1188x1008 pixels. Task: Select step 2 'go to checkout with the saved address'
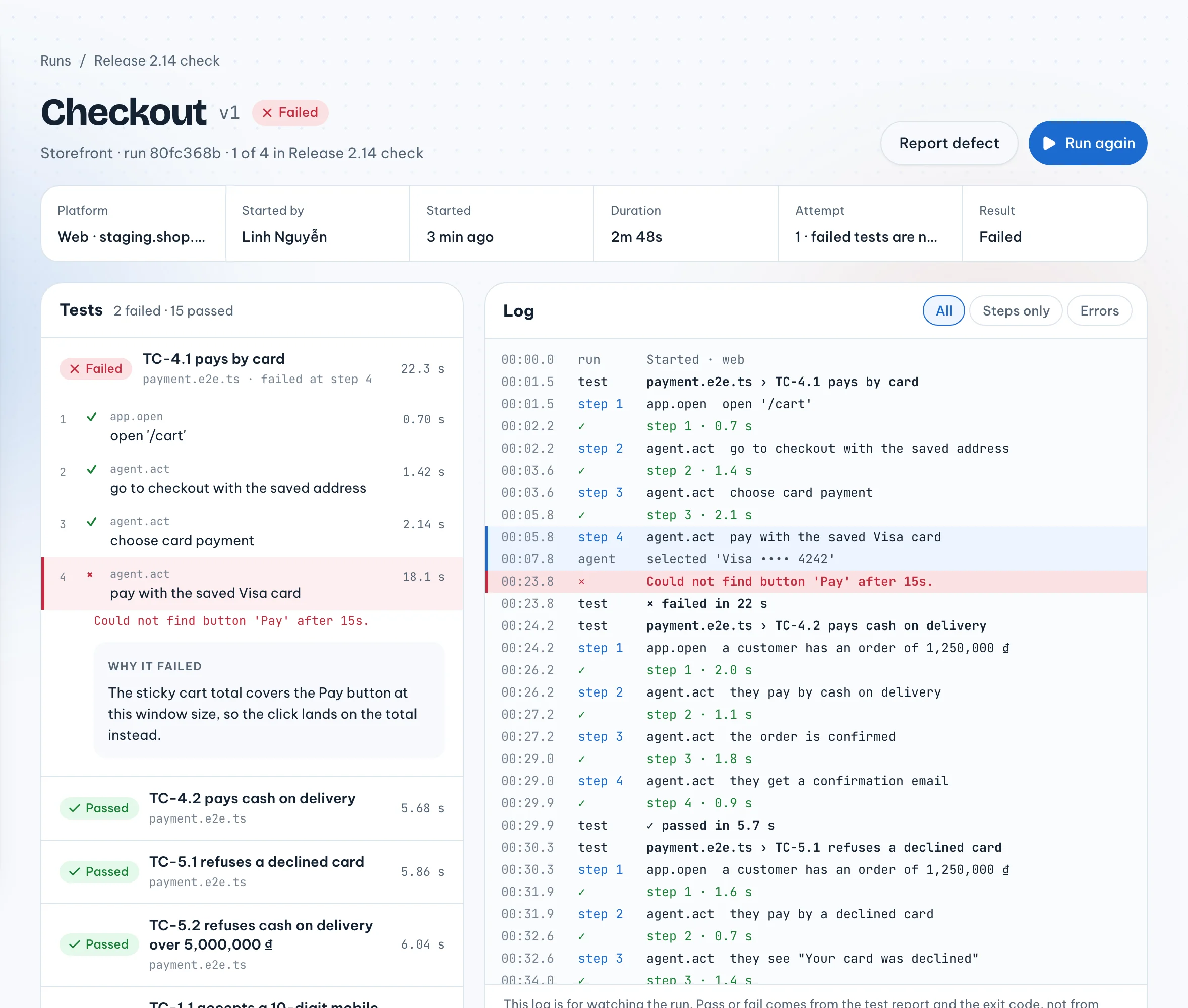point(252,479)
